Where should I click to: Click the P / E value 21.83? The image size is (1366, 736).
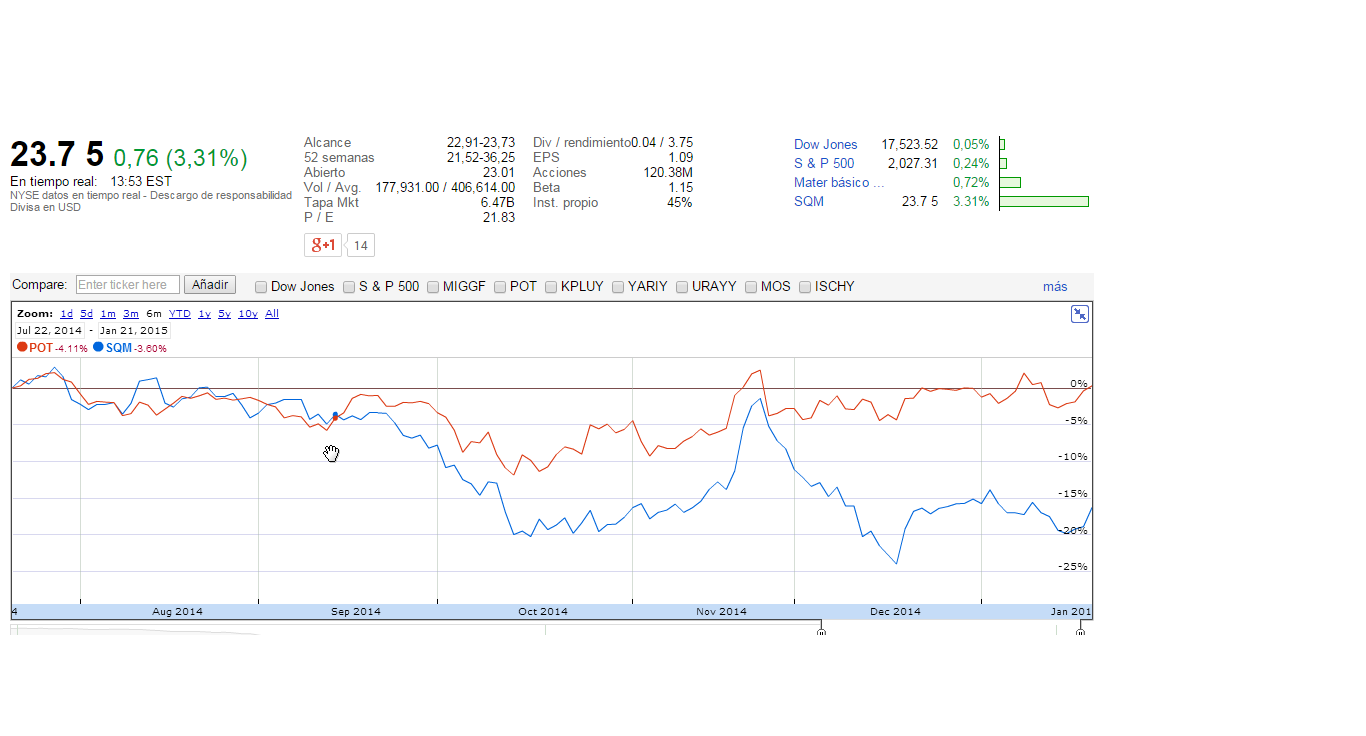[x=499, y=218]
